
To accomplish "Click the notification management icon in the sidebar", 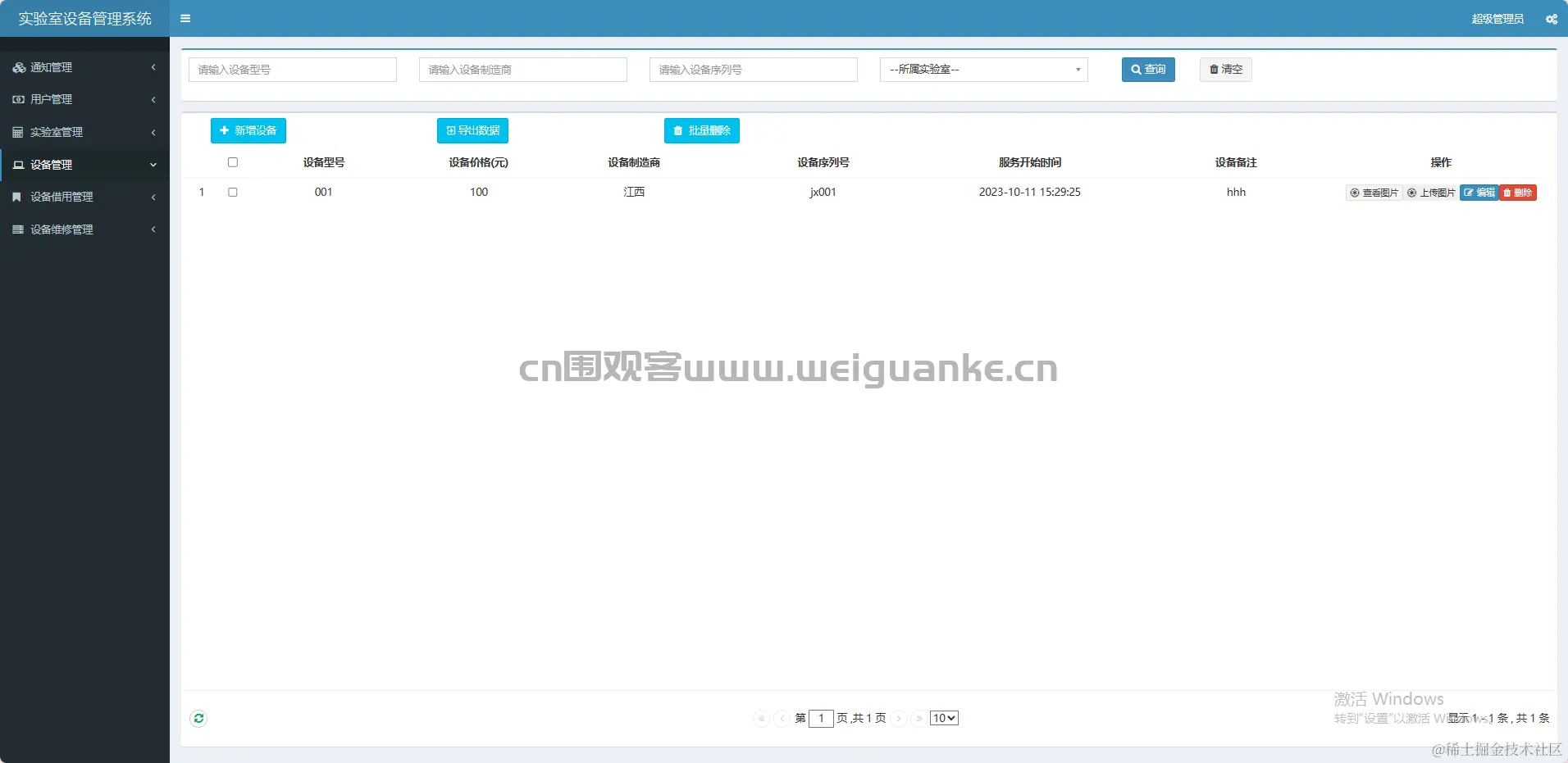I will pyautogui.click(x=19, y=67).
